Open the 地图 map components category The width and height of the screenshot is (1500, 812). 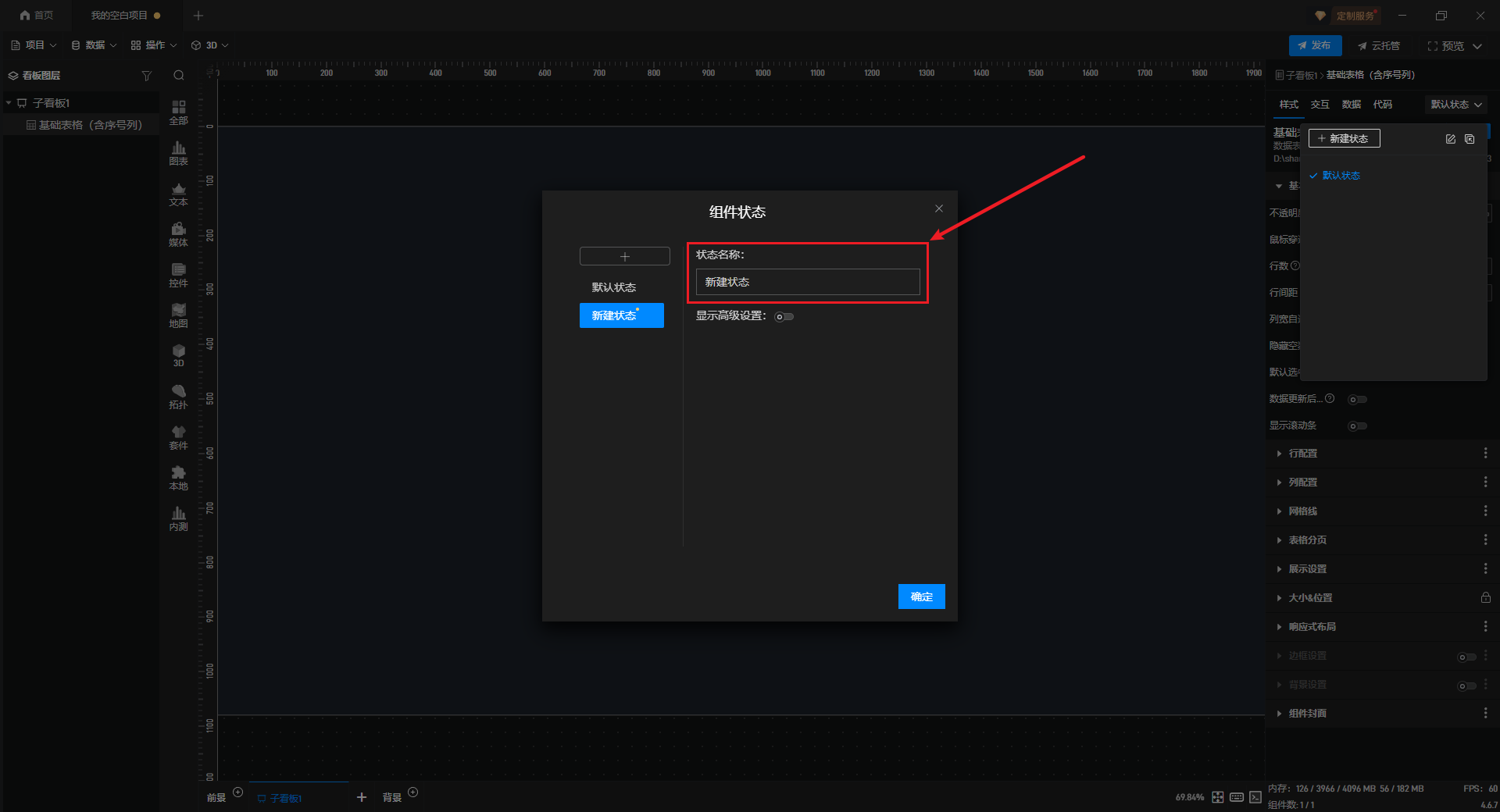pos(178,315)
